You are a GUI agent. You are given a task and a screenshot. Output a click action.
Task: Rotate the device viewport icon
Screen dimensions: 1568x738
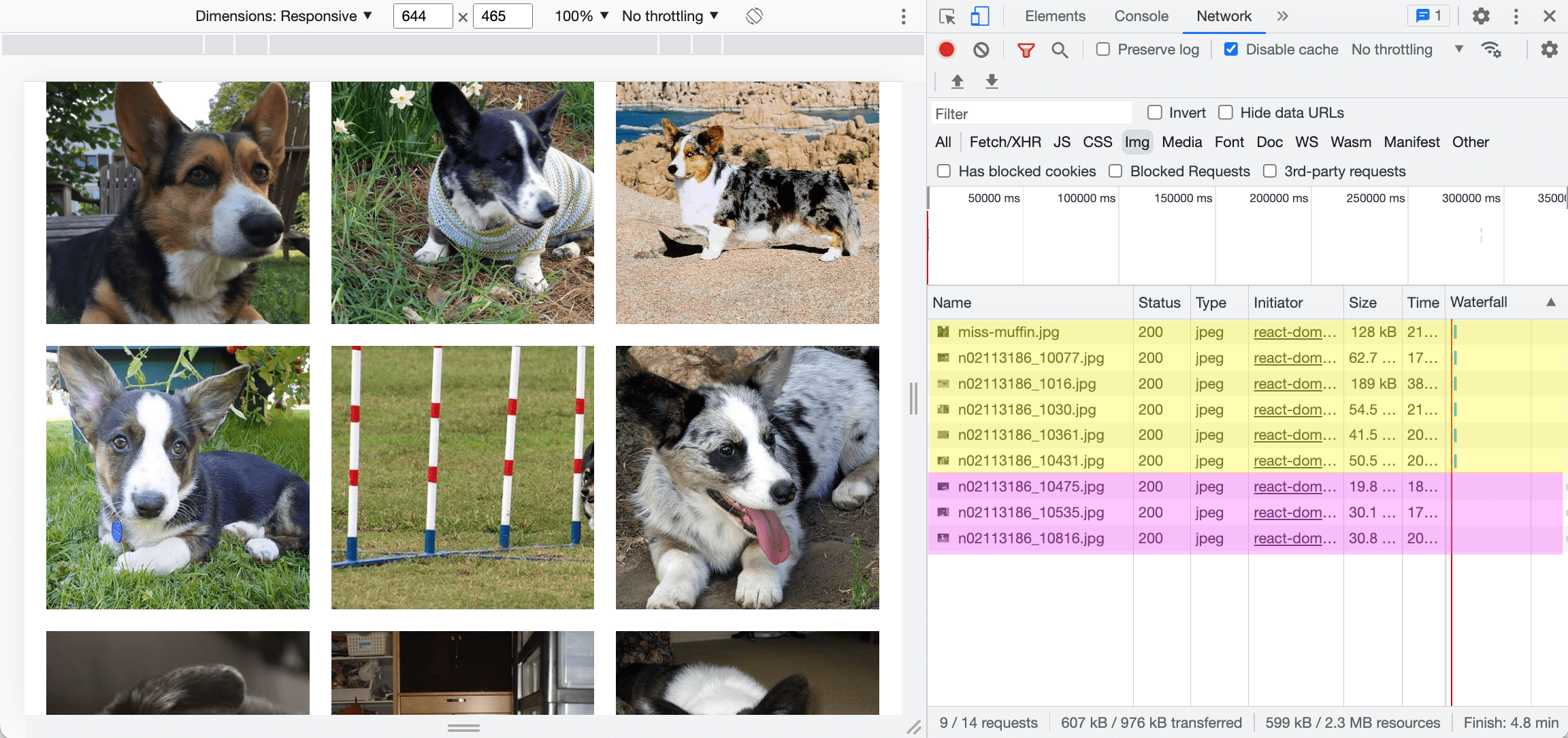pyautogui.click(x=754, y=16)
